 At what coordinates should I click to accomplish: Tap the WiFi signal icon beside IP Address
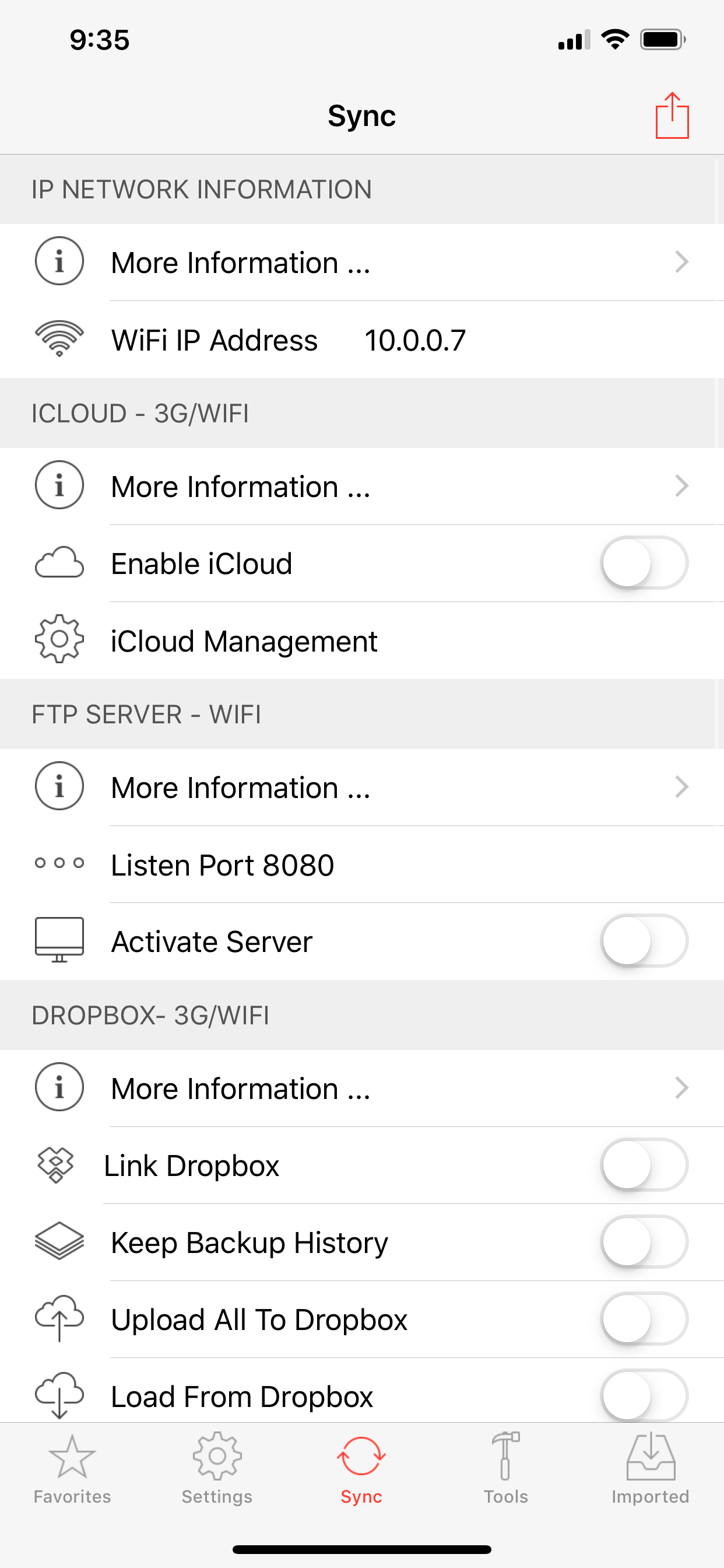coord(59,338)
